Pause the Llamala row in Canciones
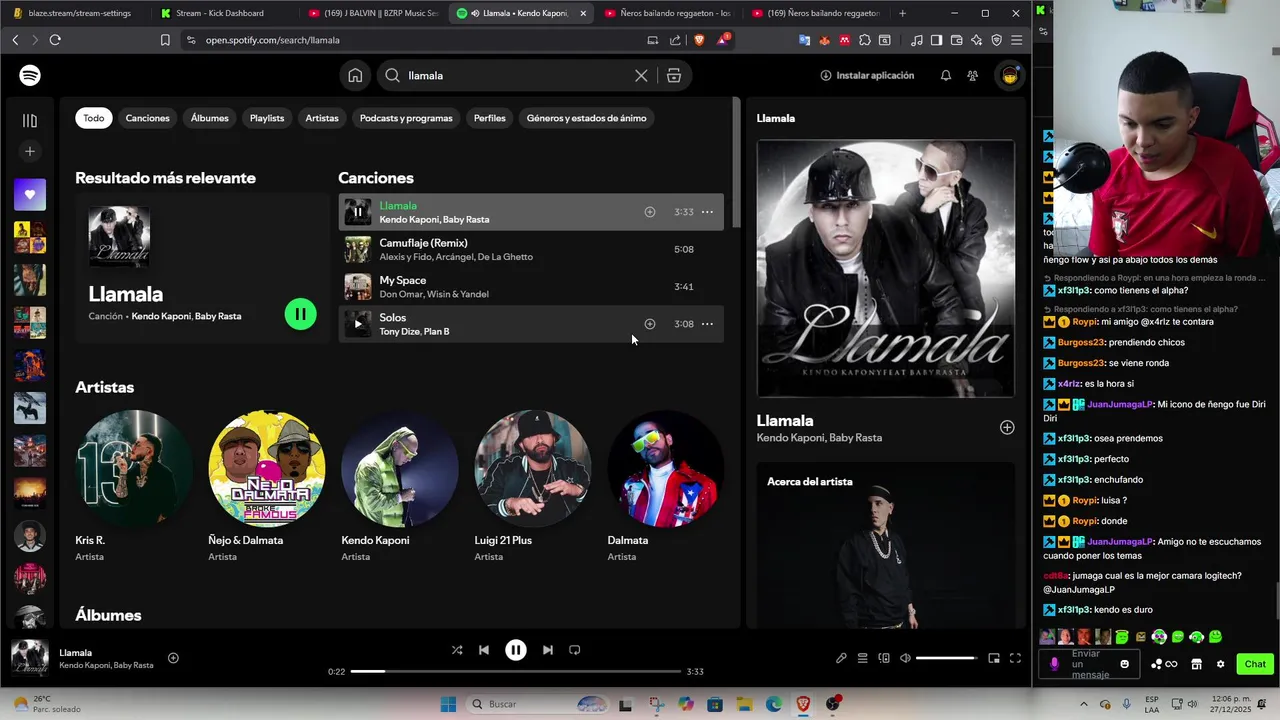This screenshot has width=1280, height=720. pyautogui.click(x=357, y=212)
